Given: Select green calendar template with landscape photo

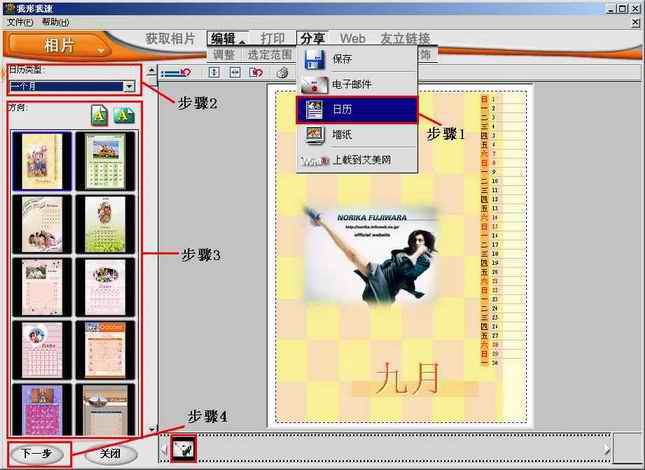Looking at the screenshot, I should (x=105, y=161).
